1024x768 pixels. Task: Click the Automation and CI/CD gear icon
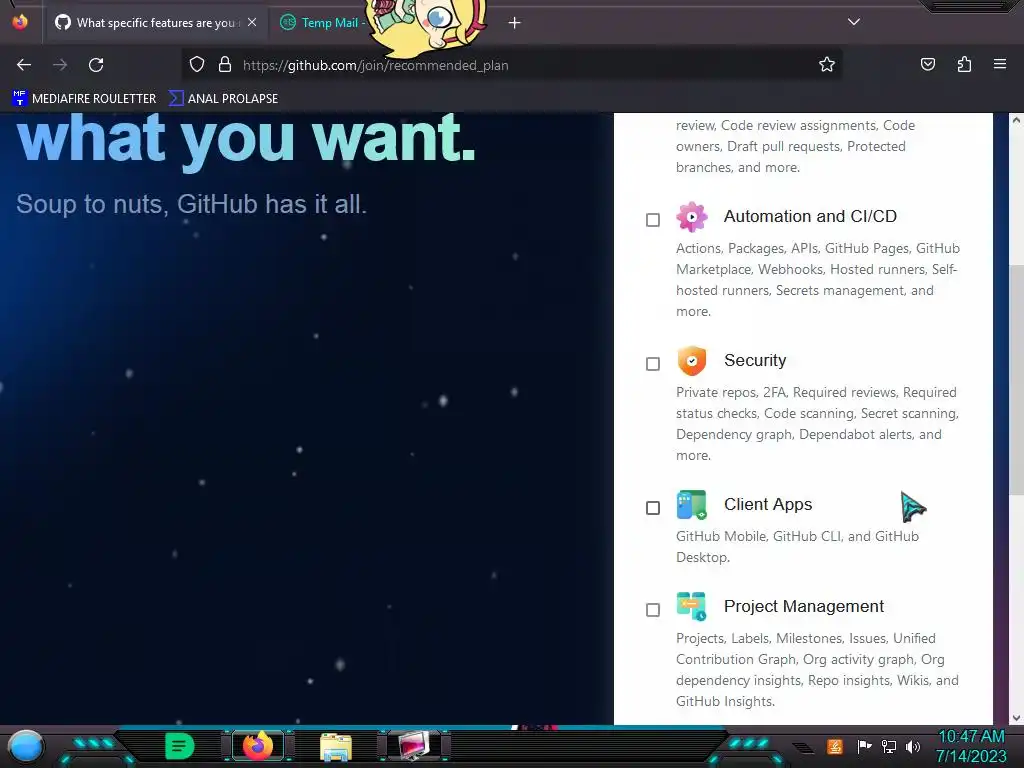pos(692,217)
